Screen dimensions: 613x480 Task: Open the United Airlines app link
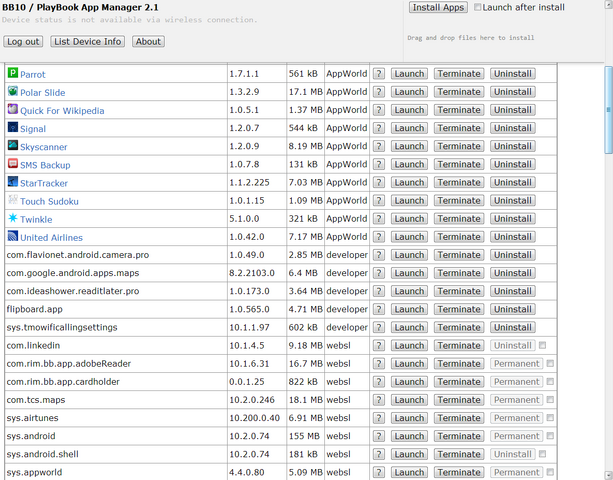52,238
